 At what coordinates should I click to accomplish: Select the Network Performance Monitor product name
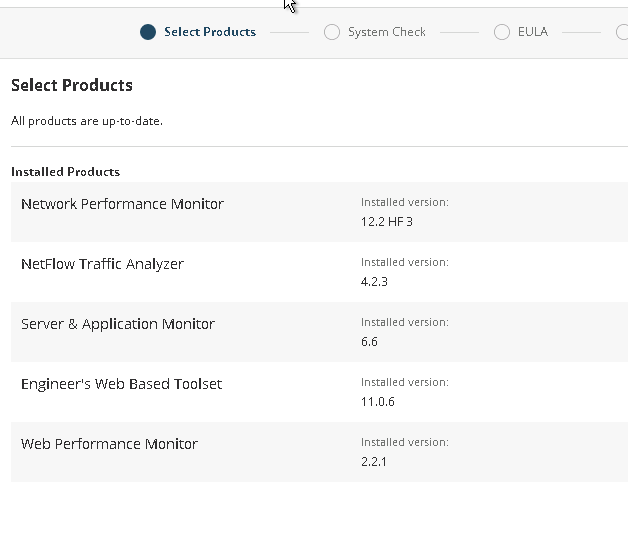122,204
